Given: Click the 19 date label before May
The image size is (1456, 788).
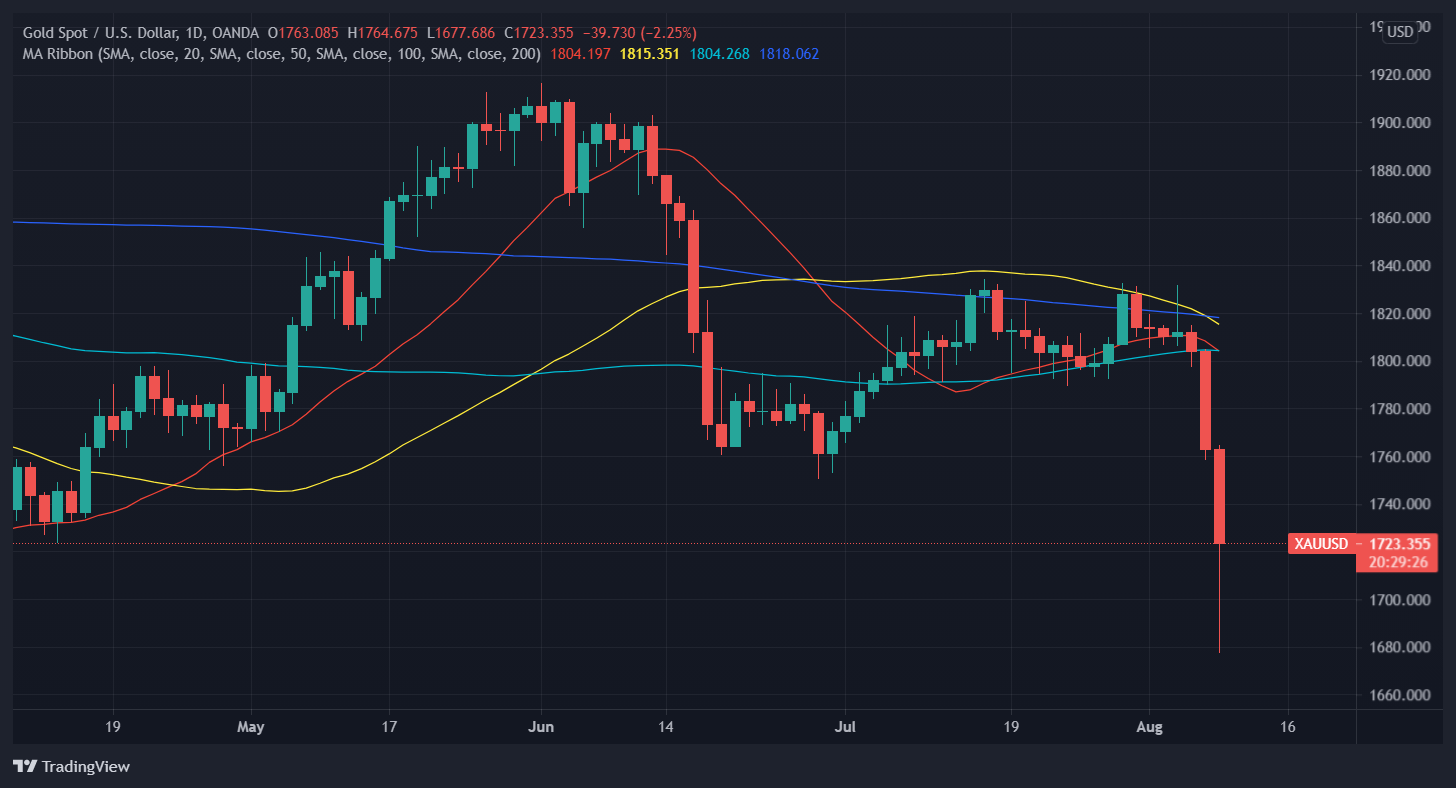Looking at the screenshot, I should [112, 727].
